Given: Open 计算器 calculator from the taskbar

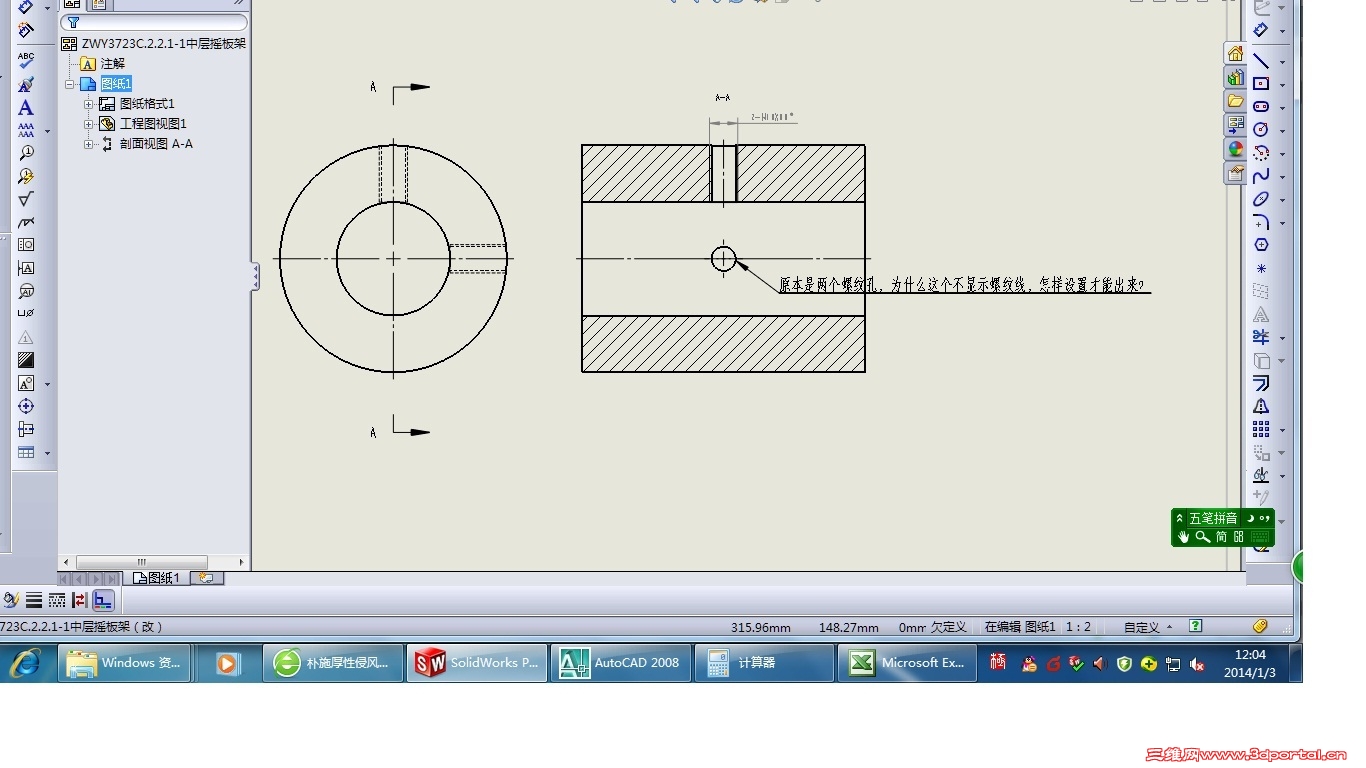Looking at the screenshot, I should tap(763, 663).
